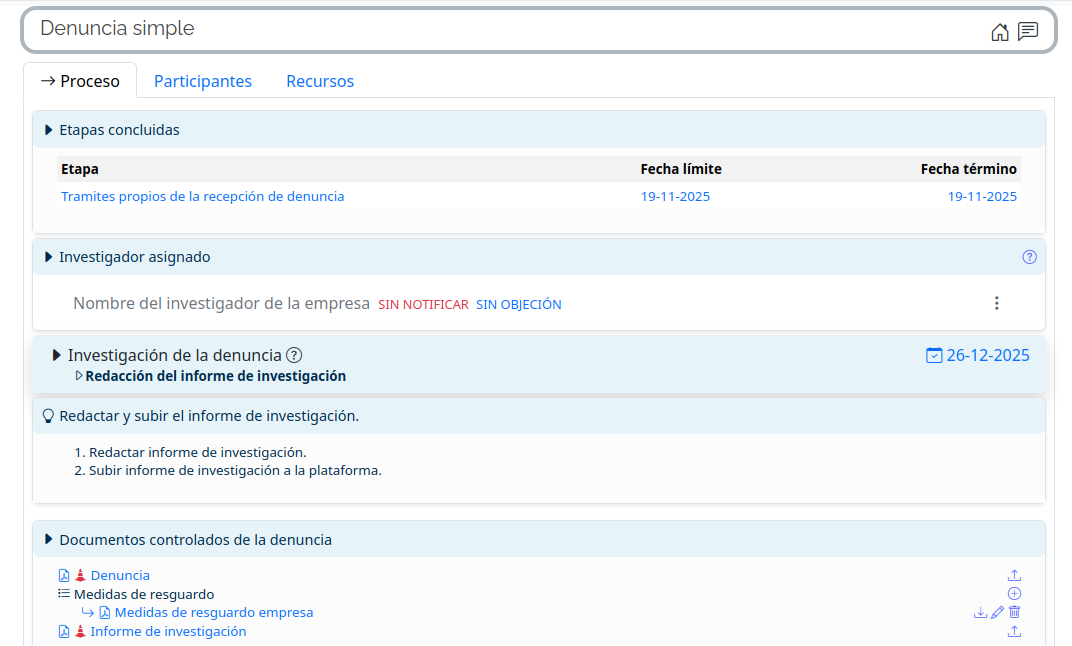Upload a file for the Denuncia document
Viewport: 1072px width, 646px height.
[x=1014, y=575]
